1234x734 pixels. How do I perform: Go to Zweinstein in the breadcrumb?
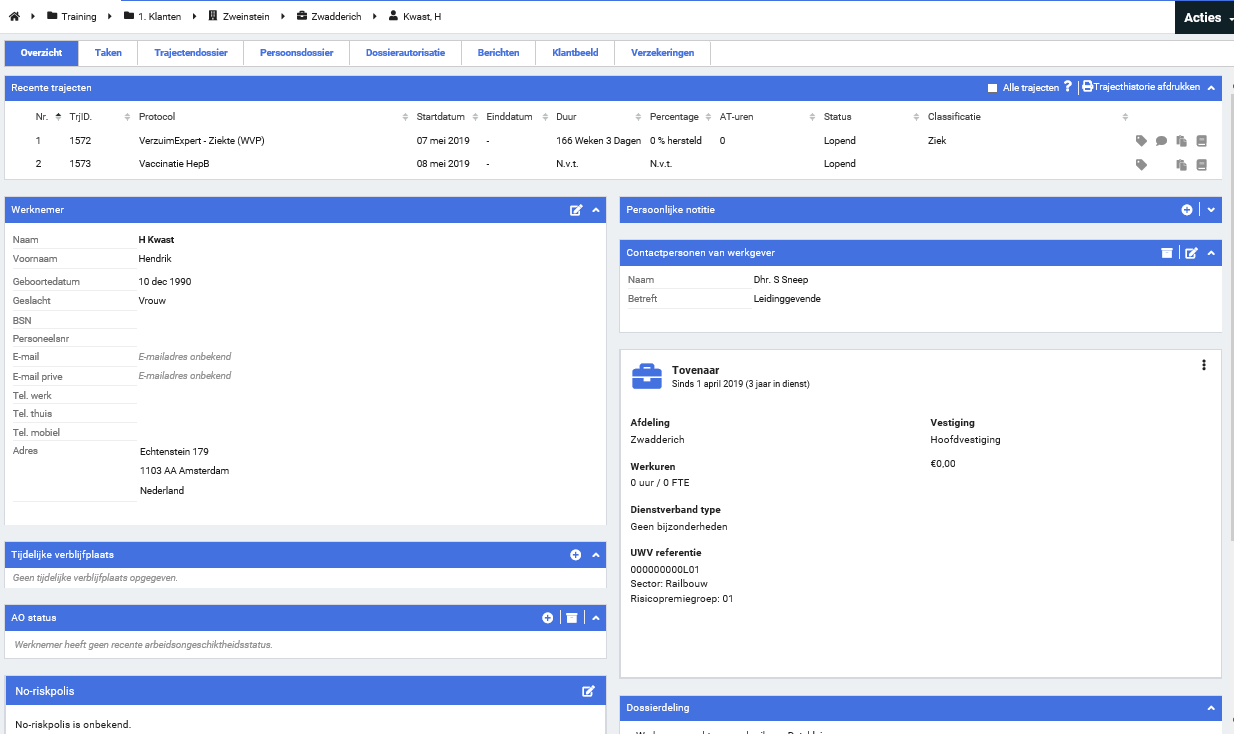click(245, 17)
